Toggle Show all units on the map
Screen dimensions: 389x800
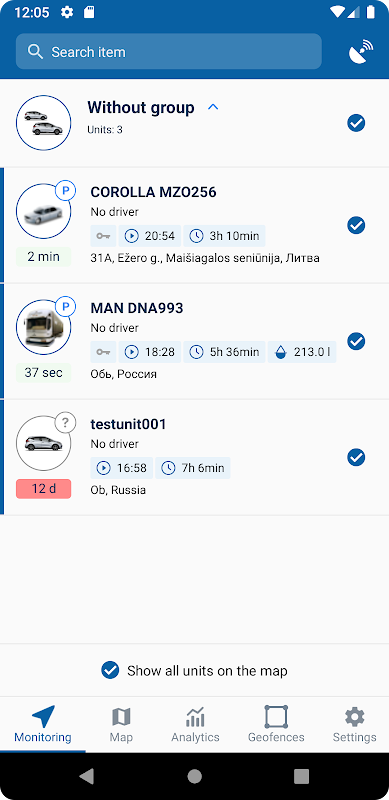click(x=194, y=670)
